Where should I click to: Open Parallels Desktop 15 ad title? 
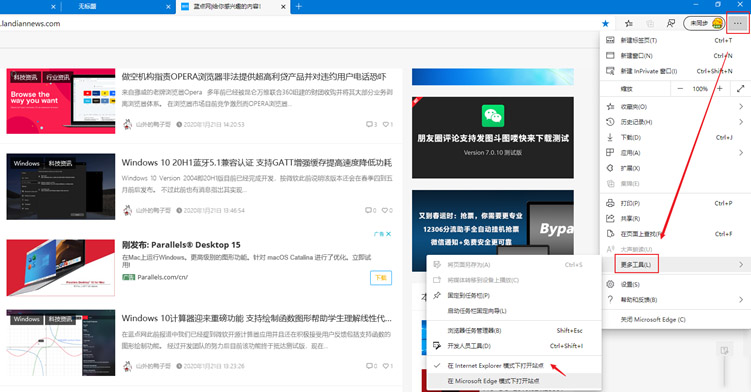(x=181, y=245)
